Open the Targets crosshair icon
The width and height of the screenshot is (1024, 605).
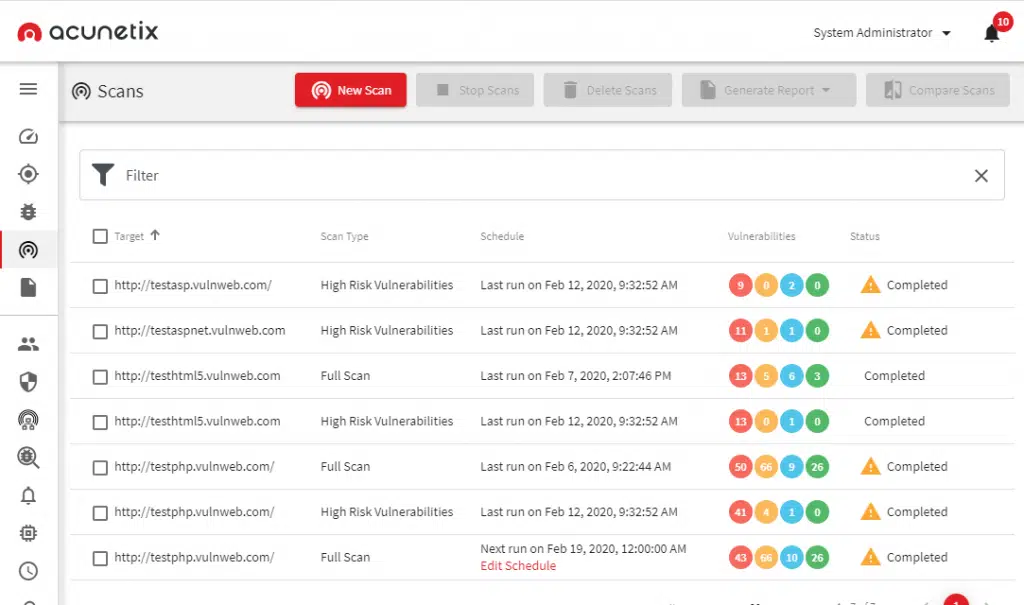click(28, 174)
